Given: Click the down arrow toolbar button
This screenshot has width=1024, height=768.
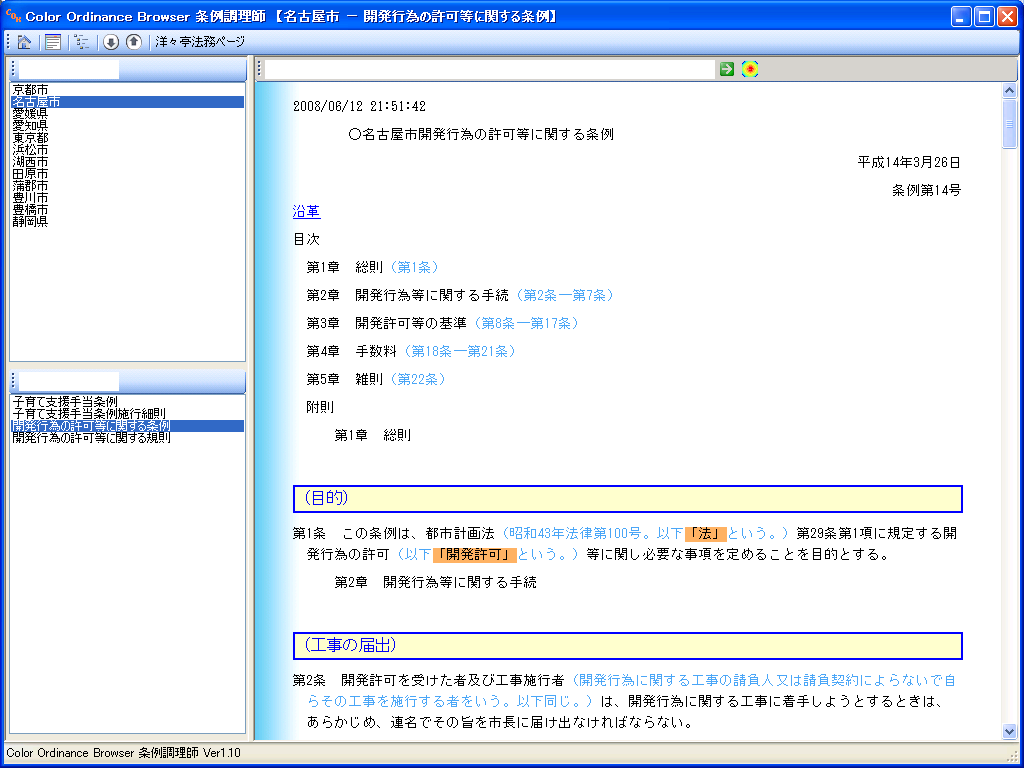Looking at the screenshot, I should tap(111, 42).
